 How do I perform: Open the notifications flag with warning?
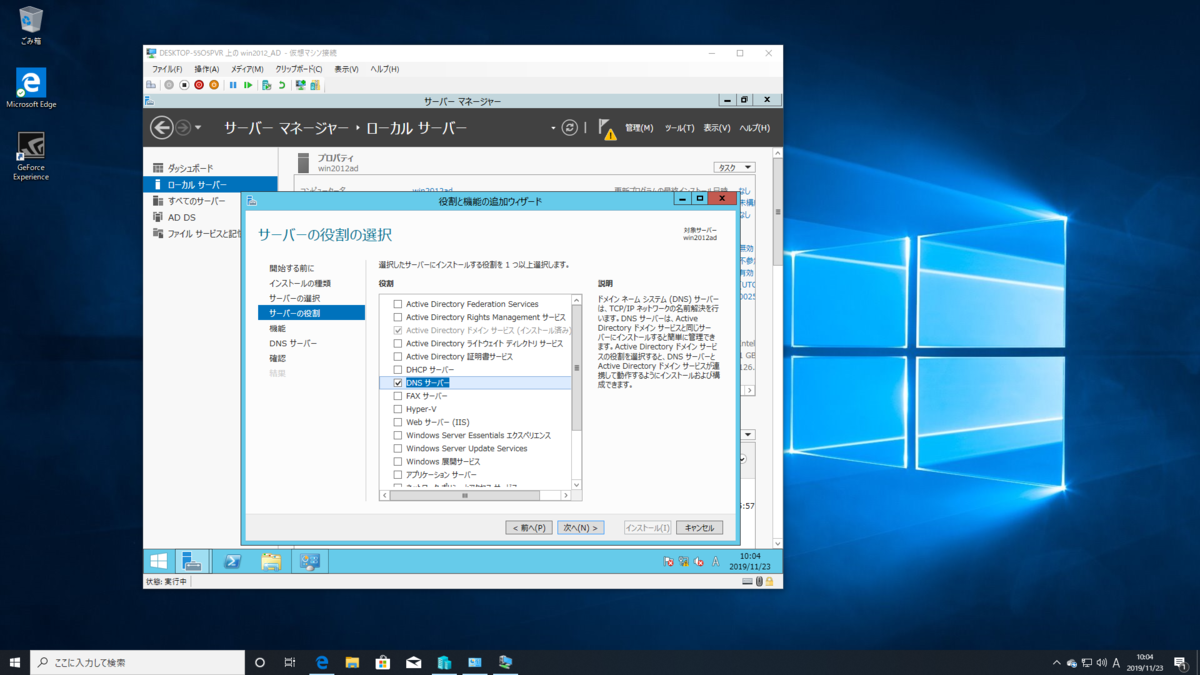tap(606, 128)
